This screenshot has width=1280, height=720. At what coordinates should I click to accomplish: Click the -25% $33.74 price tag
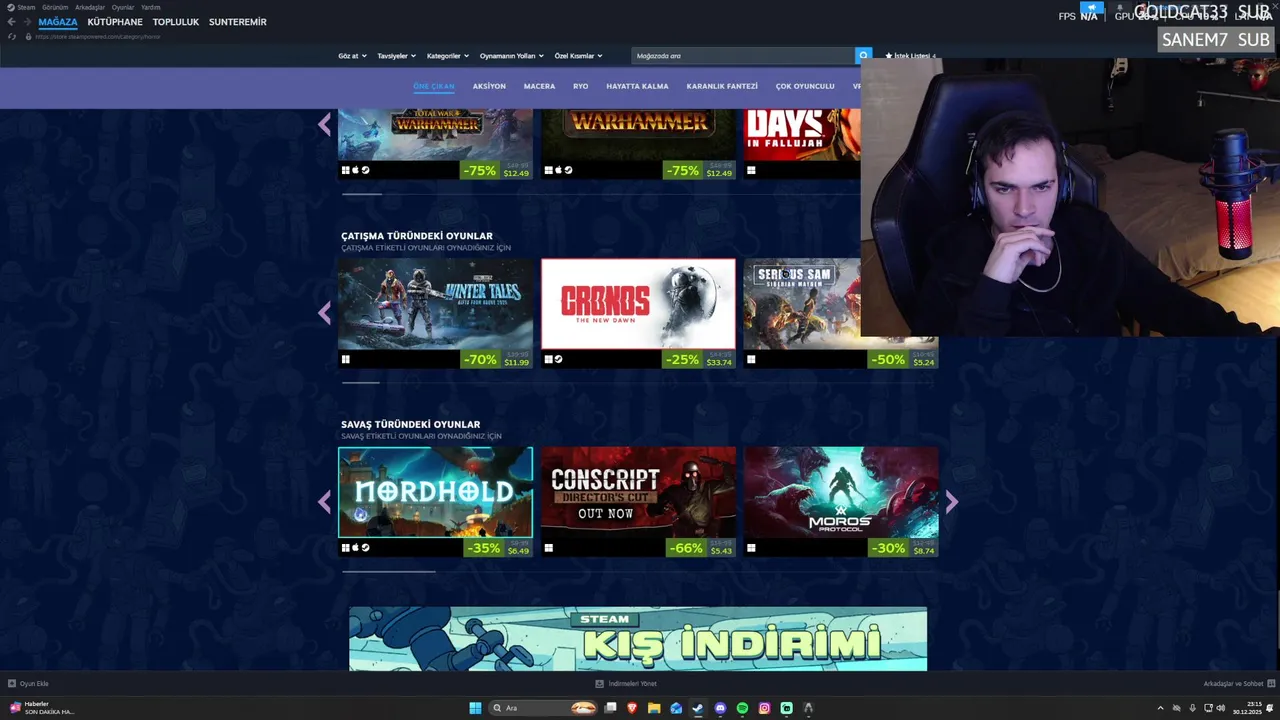tap(700, 359)
